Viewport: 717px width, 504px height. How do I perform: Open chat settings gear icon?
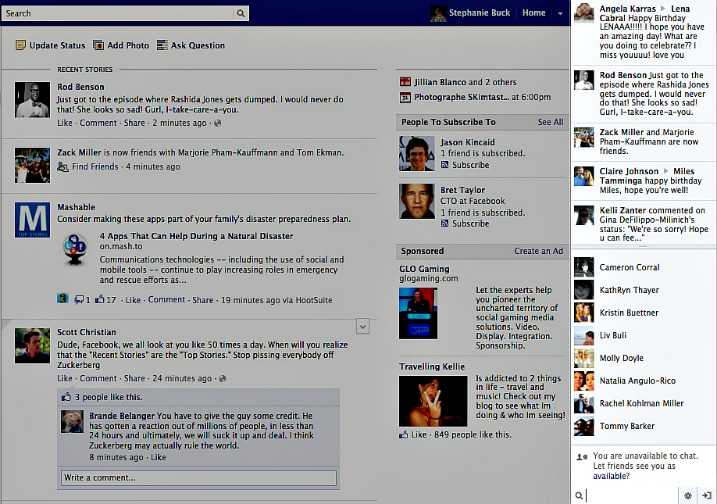(x=687, y=495)
